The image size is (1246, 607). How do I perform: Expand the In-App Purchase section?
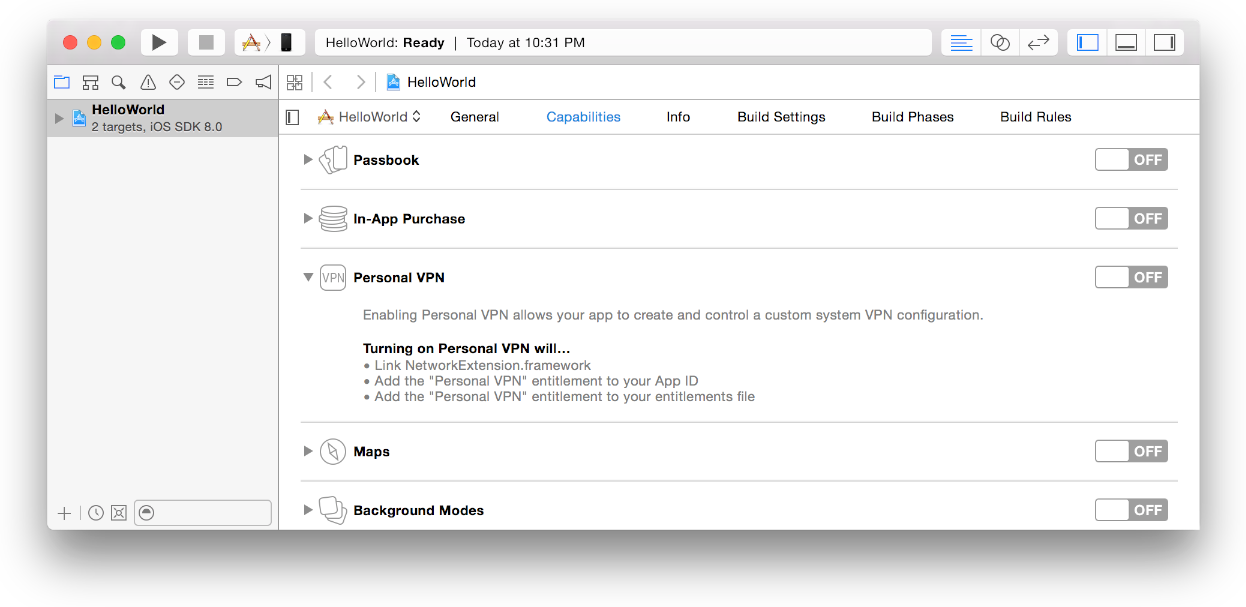308,219
